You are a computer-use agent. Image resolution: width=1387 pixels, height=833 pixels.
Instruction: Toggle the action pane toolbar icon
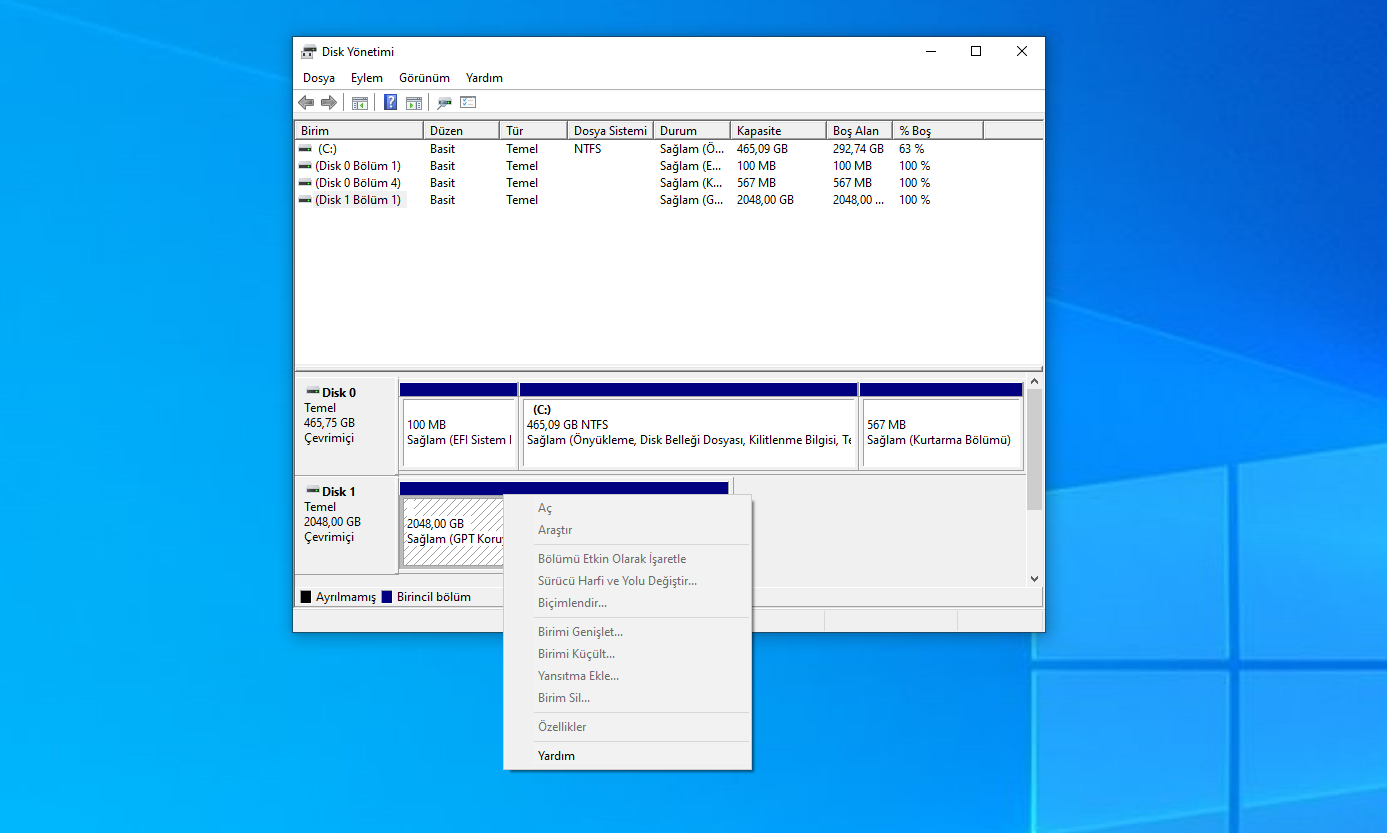click(x=414, y=103)
